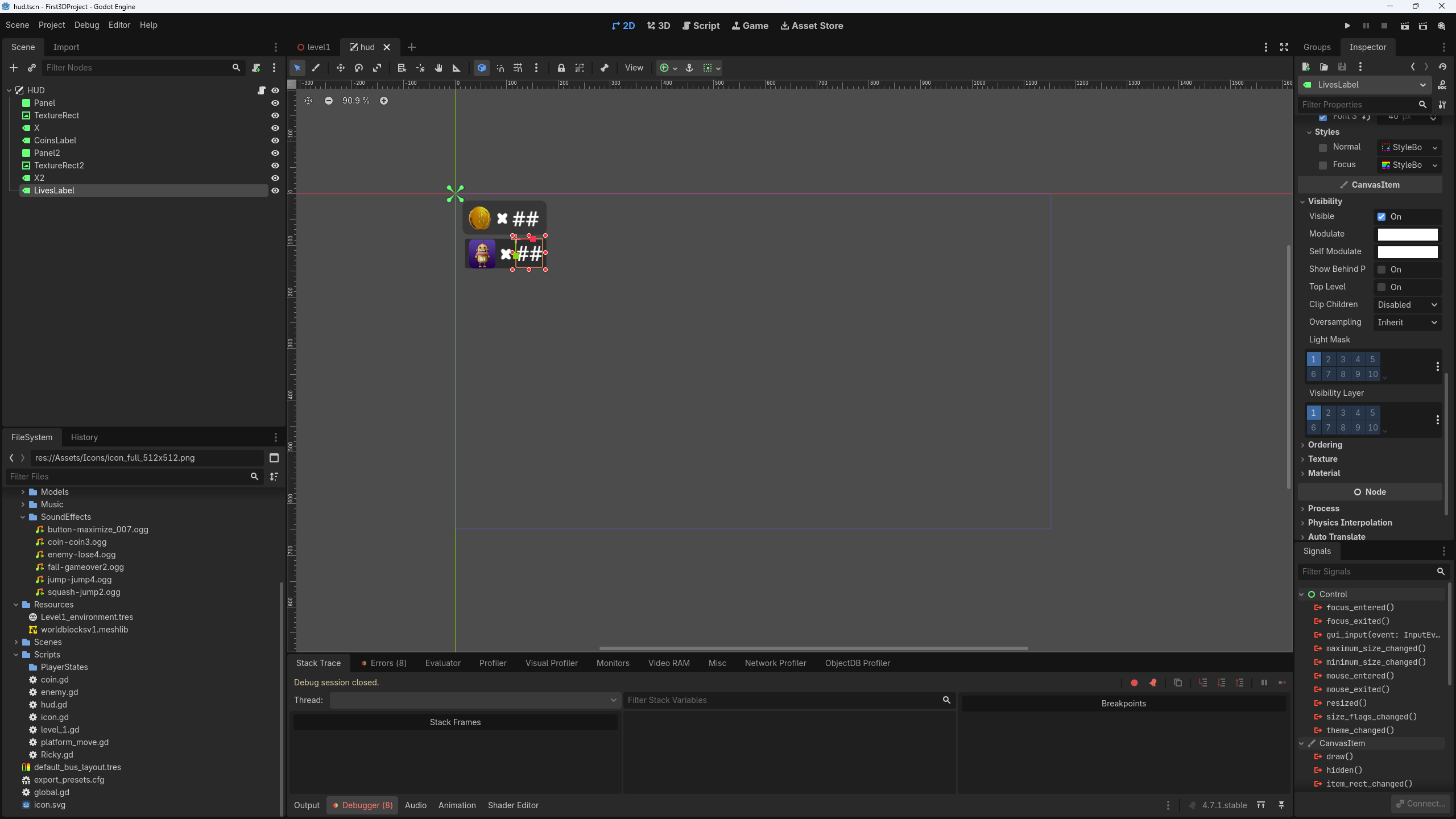
Task: Open the Errors (8) tab
Action: click(384, 663)
